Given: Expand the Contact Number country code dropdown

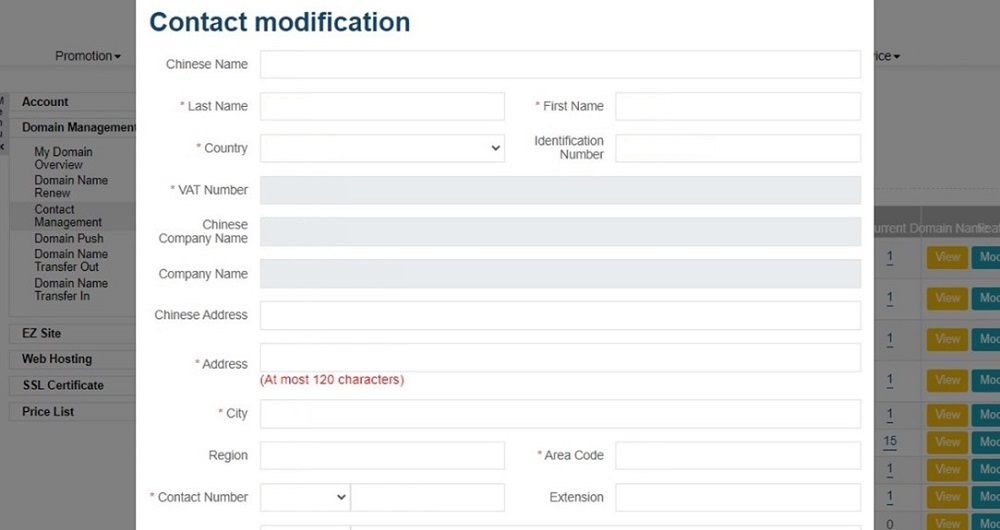Looking at the screenshot, I should click(305, 497).
